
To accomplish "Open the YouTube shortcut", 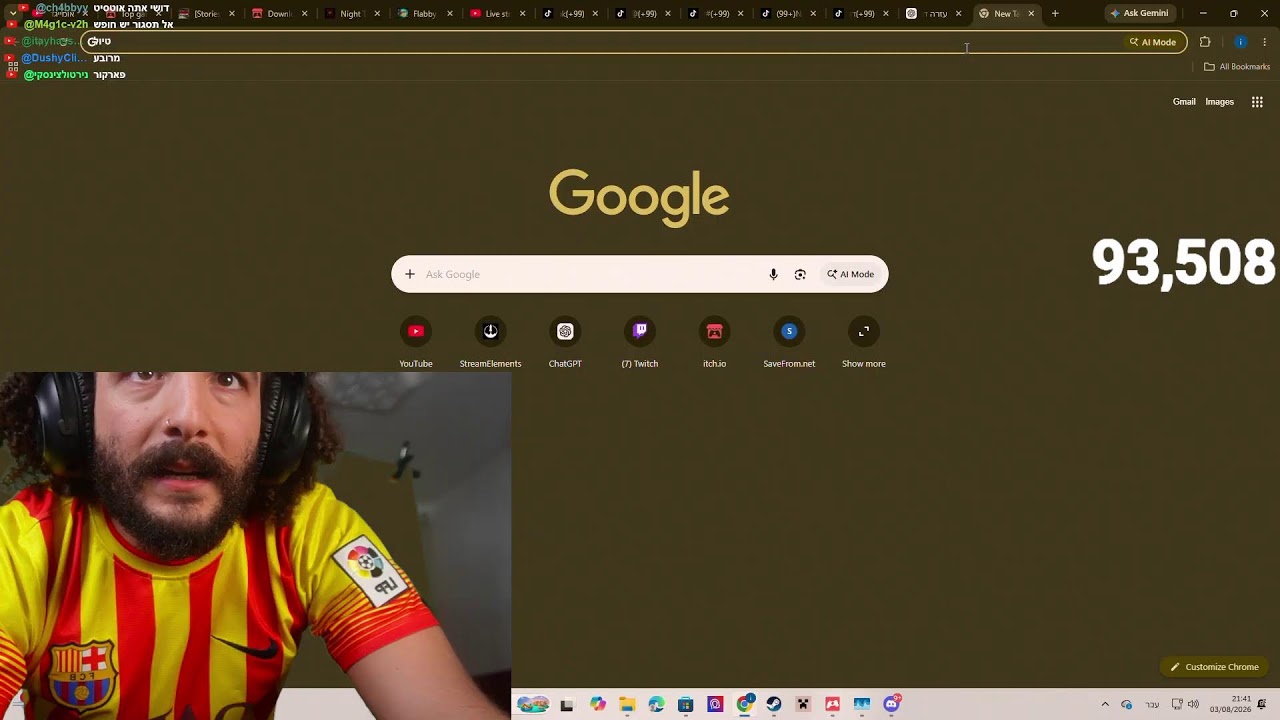I will [x=416, y=341].
